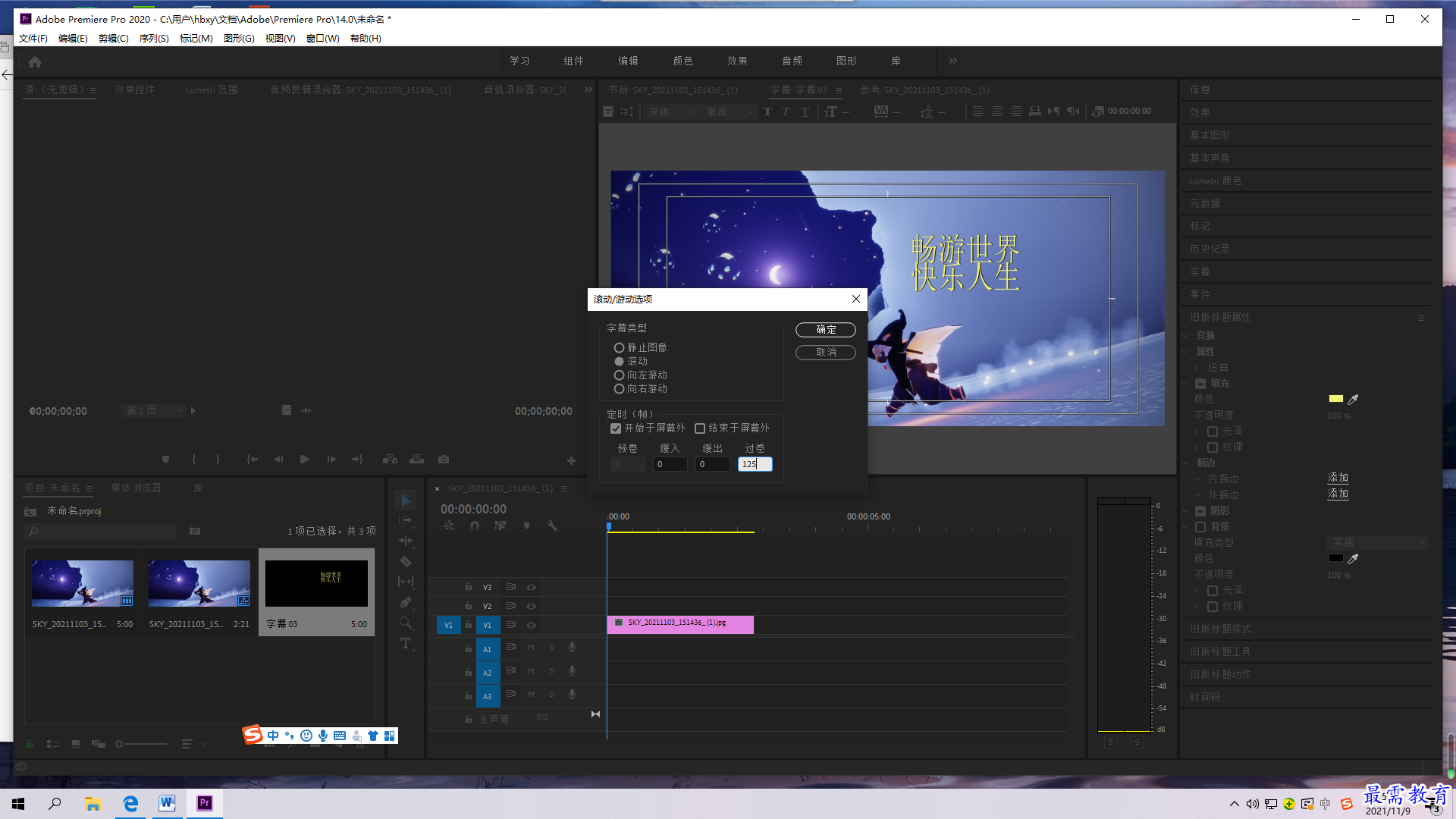This screenshot has height=819, width=1456.
Task: Toggle V2 track visibility eye
Action: tap(532, 606)
